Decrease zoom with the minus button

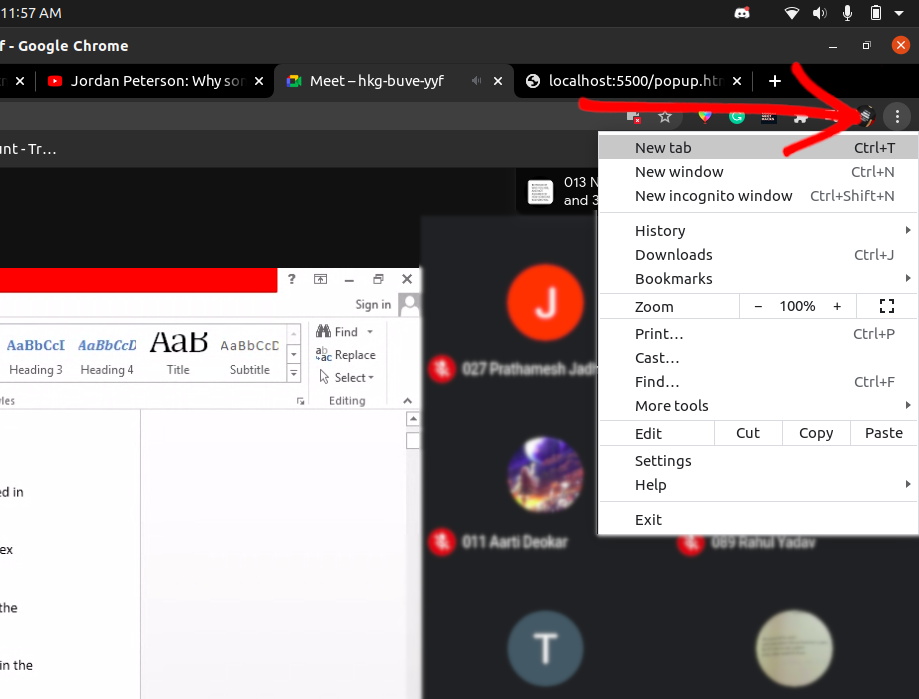[x=758, y=306]
